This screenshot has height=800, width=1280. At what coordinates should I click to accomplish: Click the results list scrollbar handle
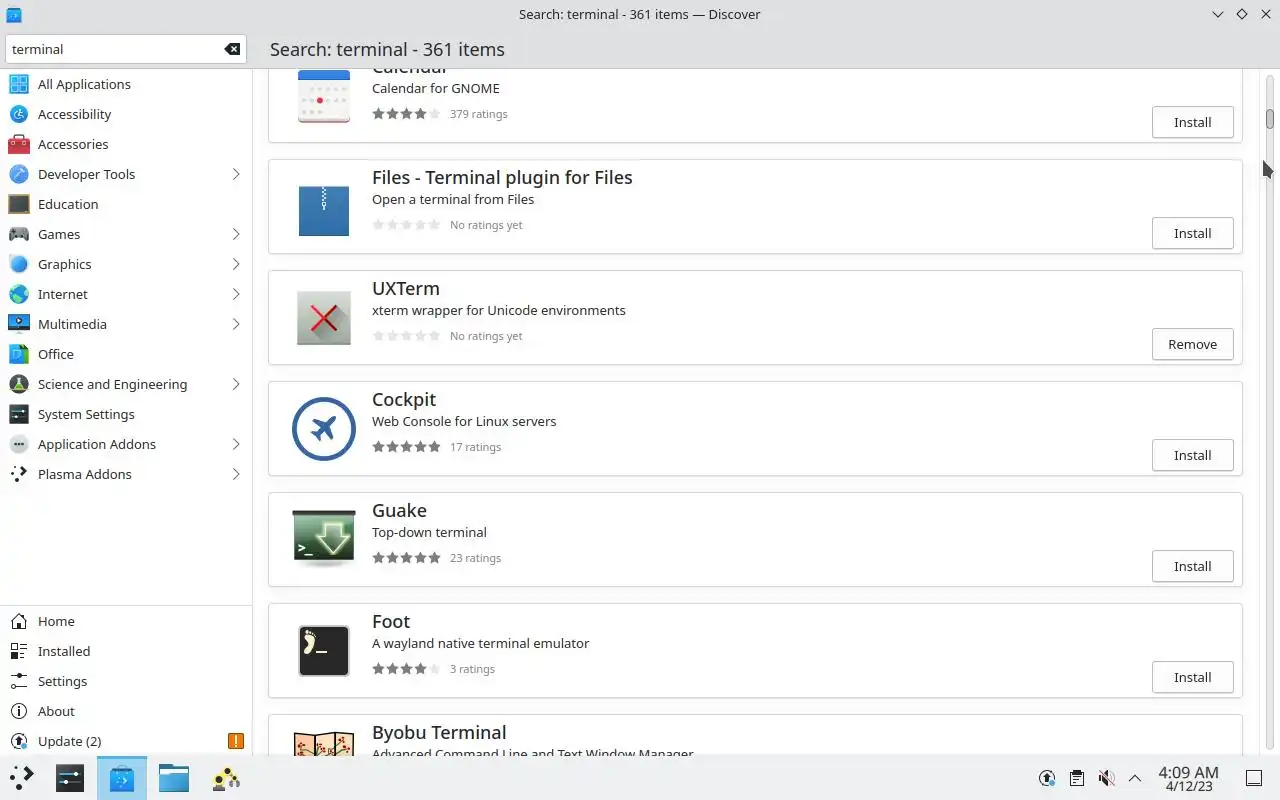click(x=1270, y=118)
